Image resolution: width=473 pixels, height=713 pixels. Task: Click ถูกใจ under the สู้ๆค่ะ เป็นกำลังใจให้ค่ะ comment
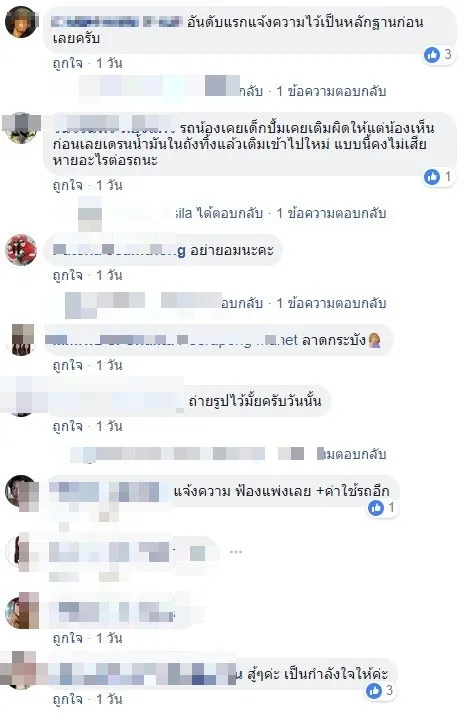[68, 699]
